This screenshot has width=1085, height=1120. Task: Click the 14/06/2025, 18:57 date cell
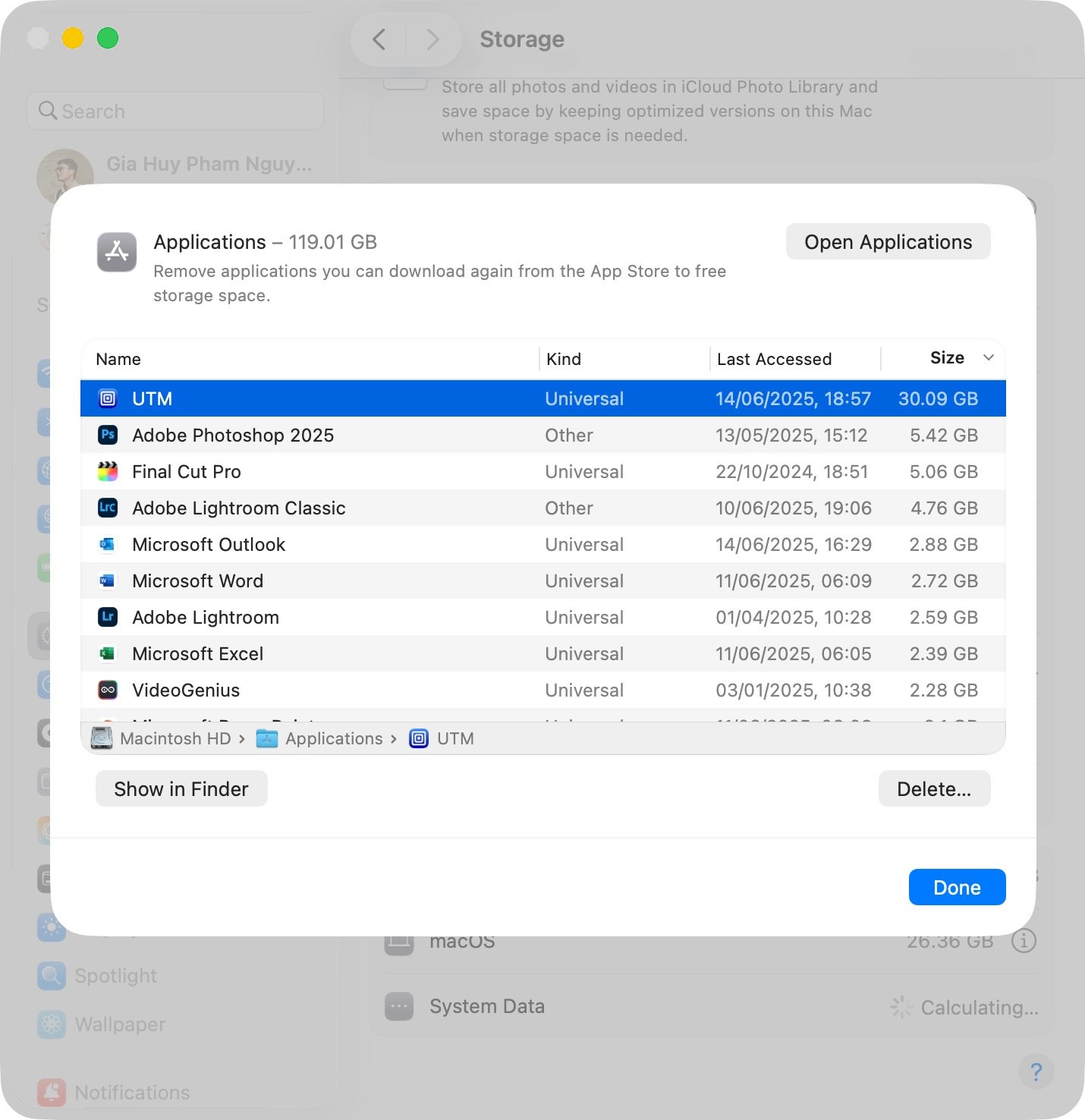(x=793, y=398)
